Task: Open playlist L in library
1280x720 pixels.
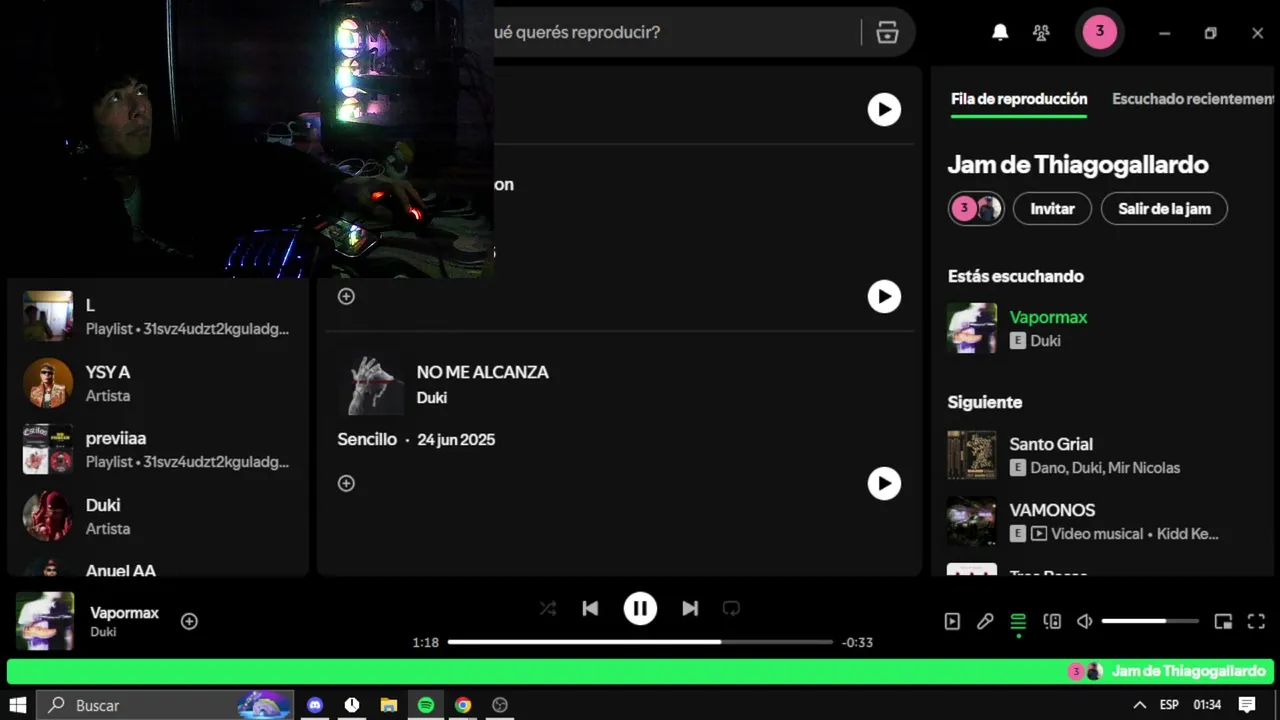Action: (158, 316)
